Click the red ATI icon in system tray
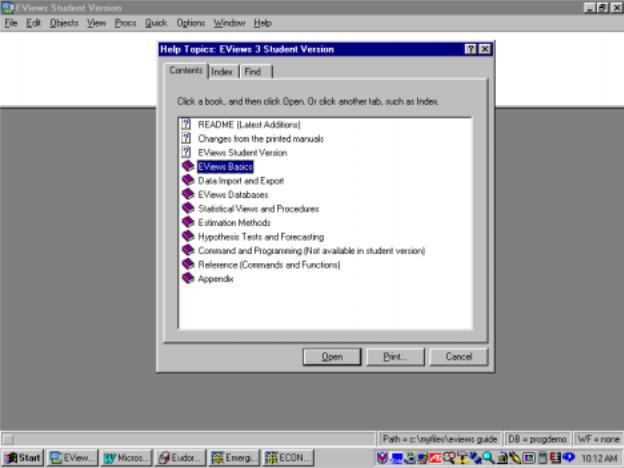 (435, 458)
